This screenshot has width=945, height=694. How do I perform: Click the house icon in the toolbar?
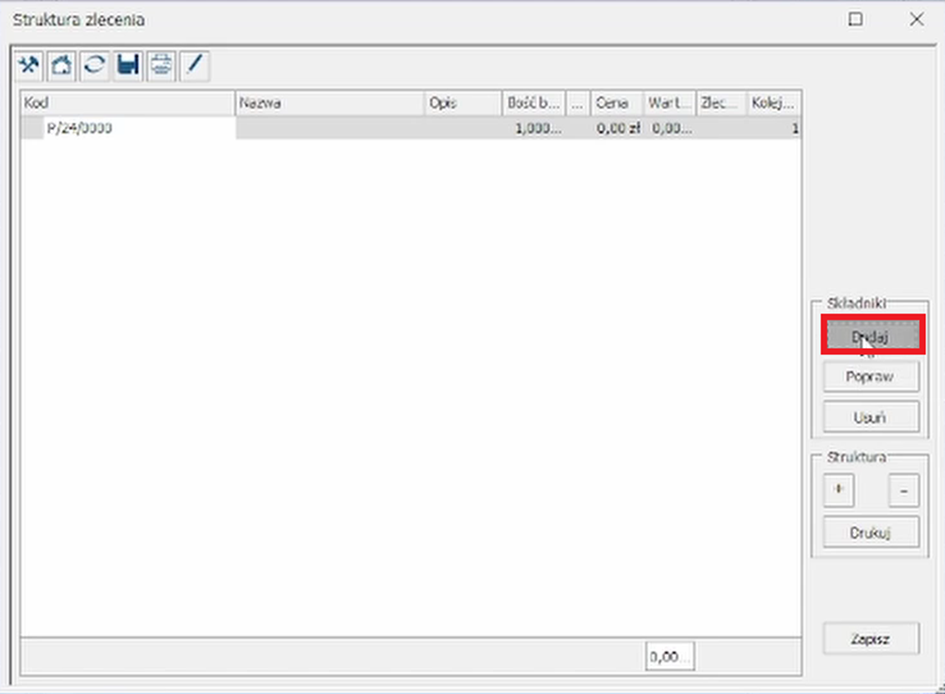[62, 65]
